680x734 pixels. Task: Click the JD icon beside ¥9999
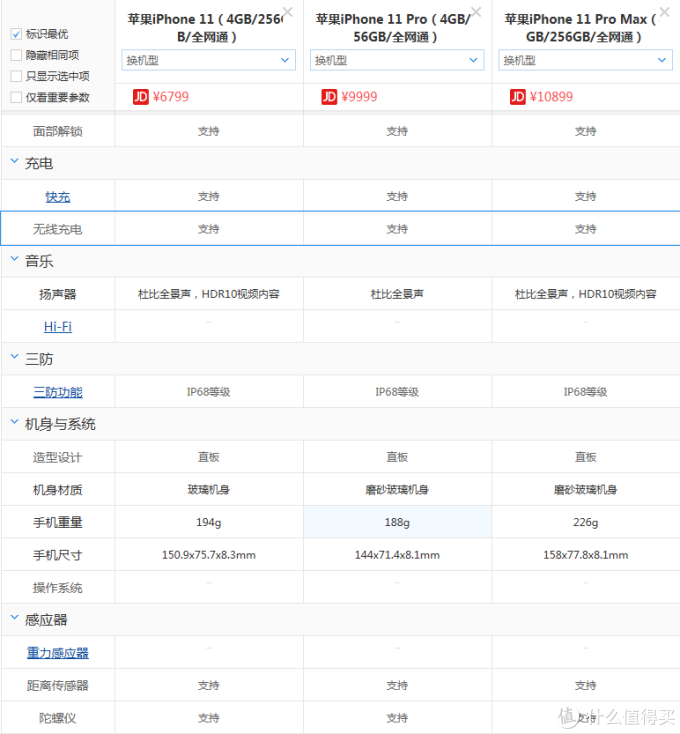click(x=329, y=97)
